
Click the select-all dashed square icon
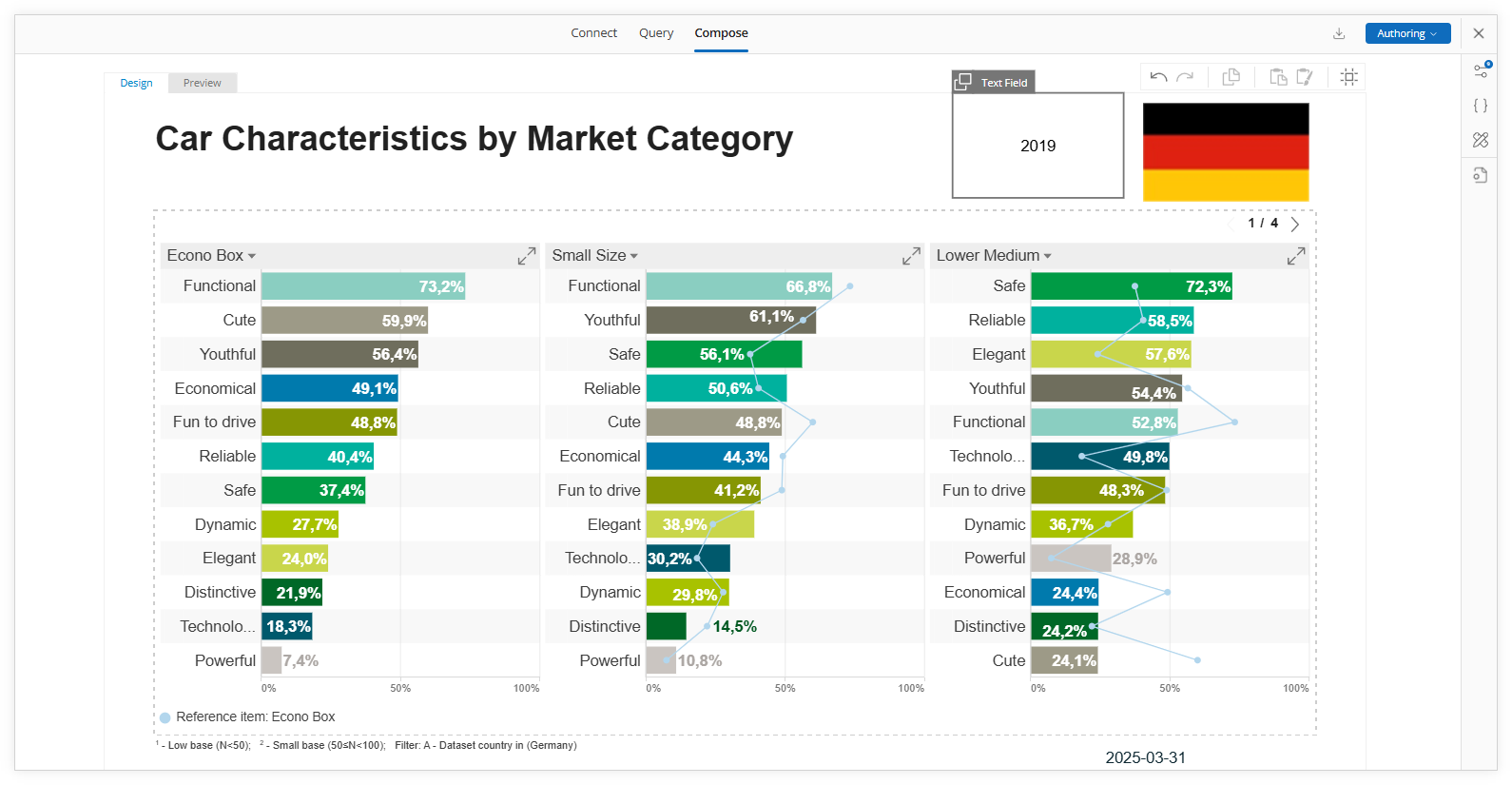tap(1348, 77)
